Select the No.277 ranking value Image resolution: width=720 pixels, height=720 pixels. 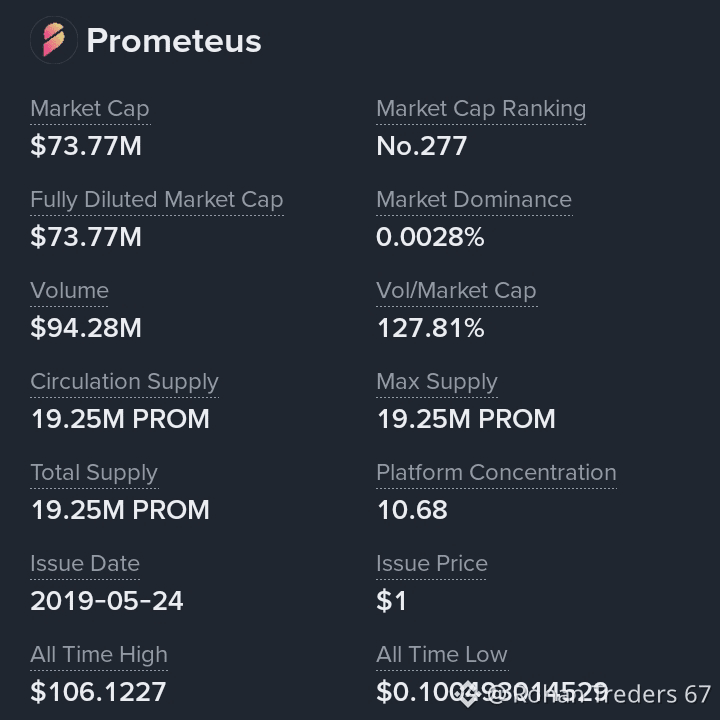422,146
